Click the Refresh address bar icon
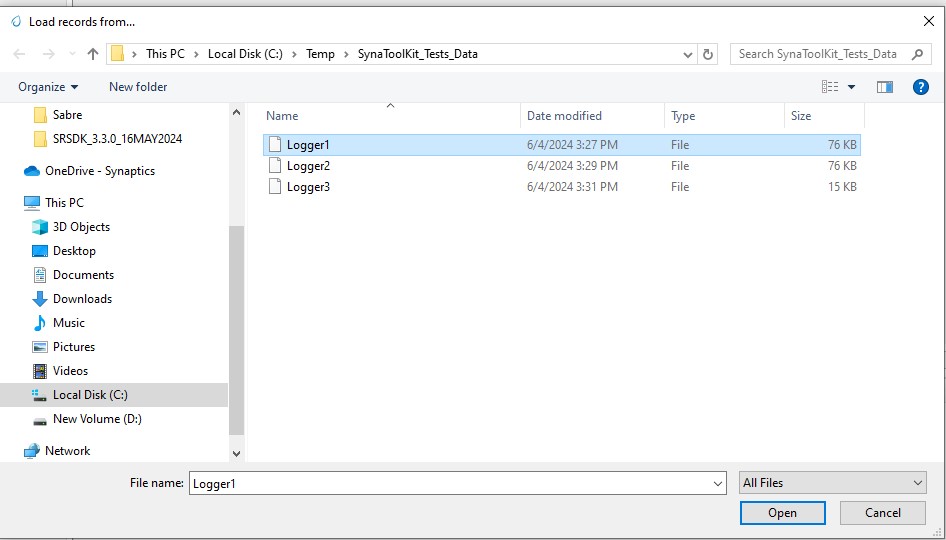 click(x=708, y=54)
